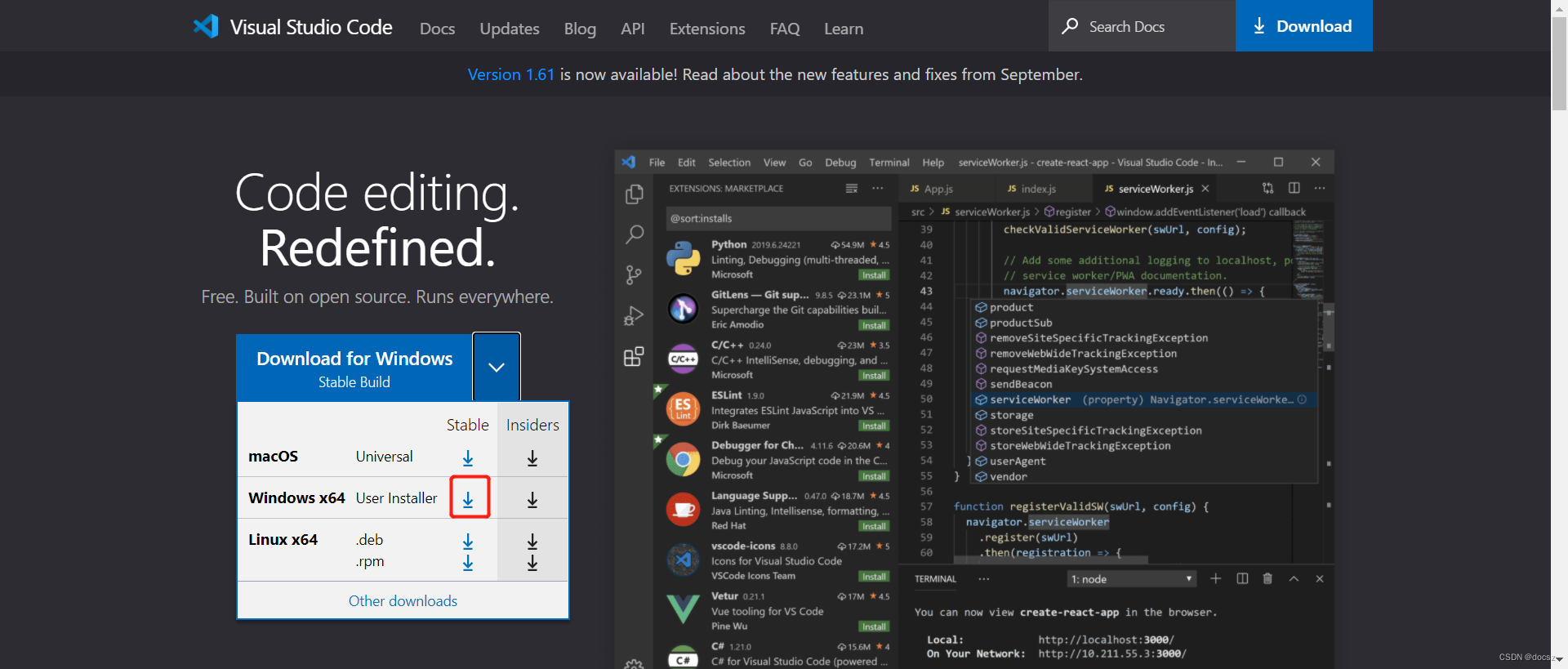Open the terminal panel ellipsis menu
The width and height of the screenshot is (1568, 669).
(x=984, y=578)
